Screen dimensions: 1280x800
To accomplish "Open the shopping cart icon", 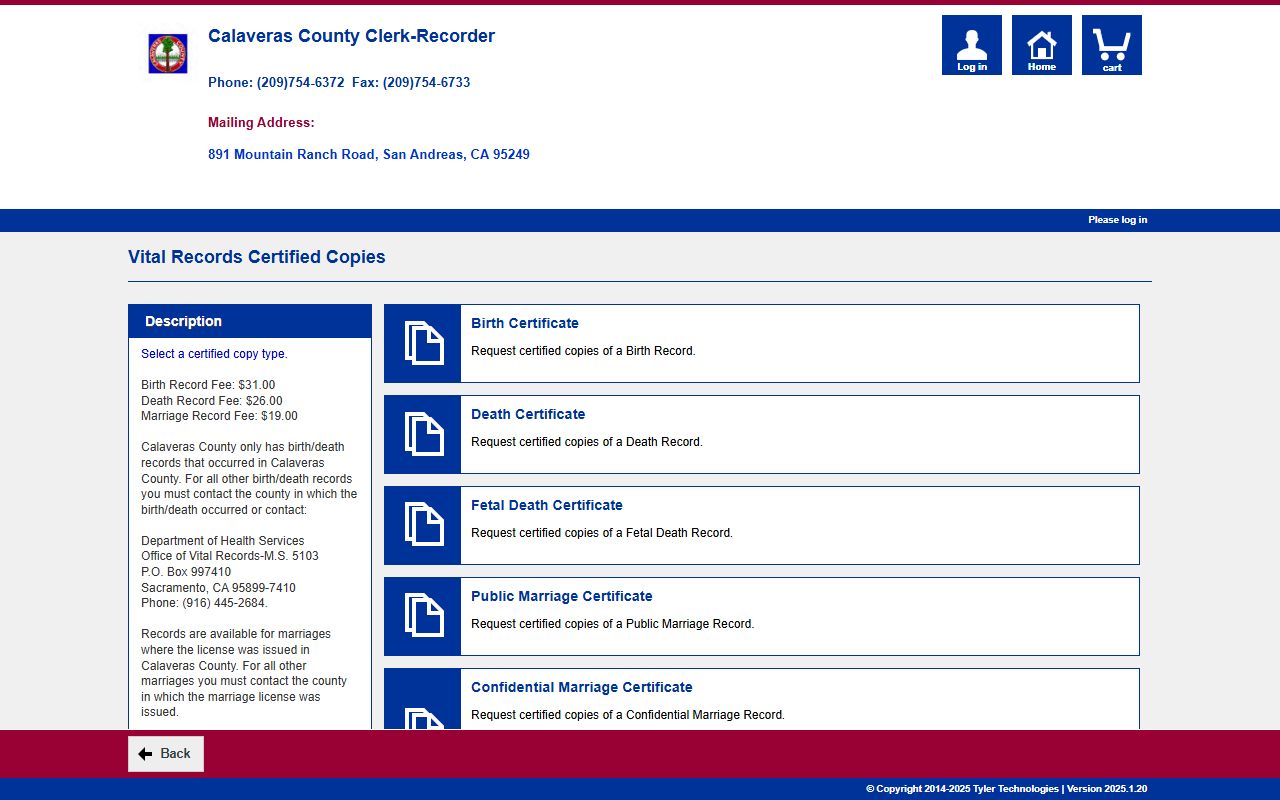I will click(x=1112, y=45).
